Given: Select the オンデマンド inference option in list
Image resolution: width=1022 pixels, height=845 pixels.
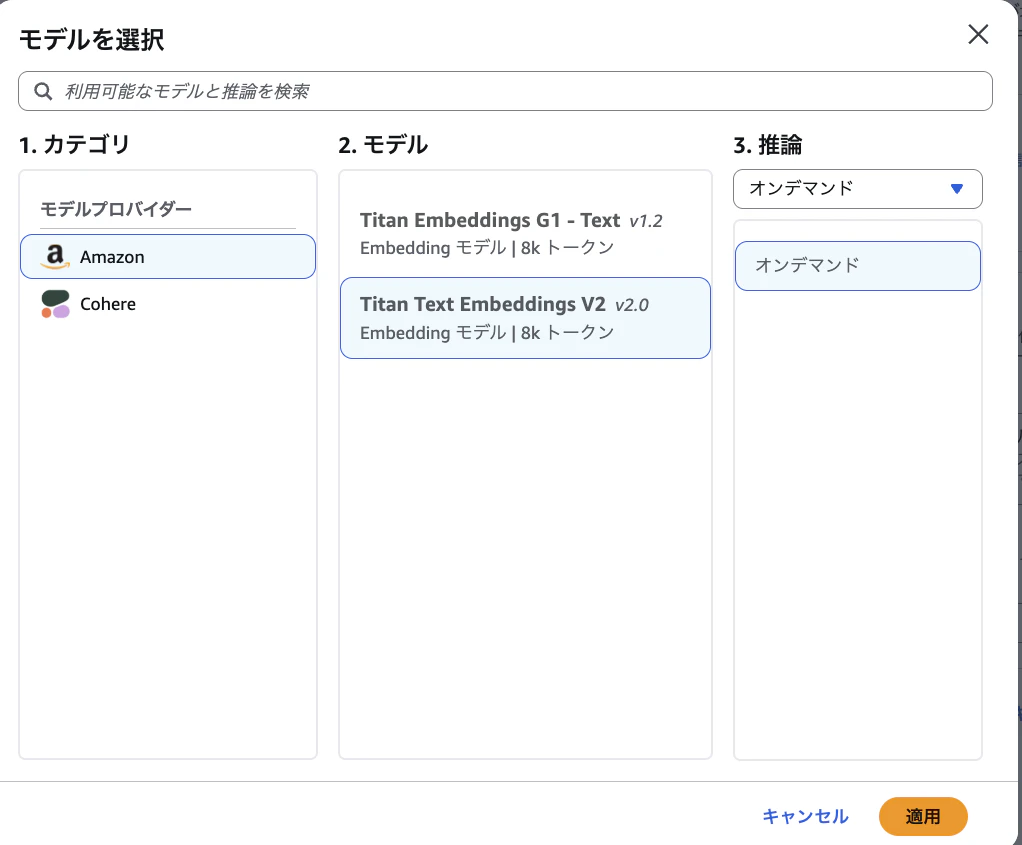Looking at the screenshot, I should pos(858,266).
